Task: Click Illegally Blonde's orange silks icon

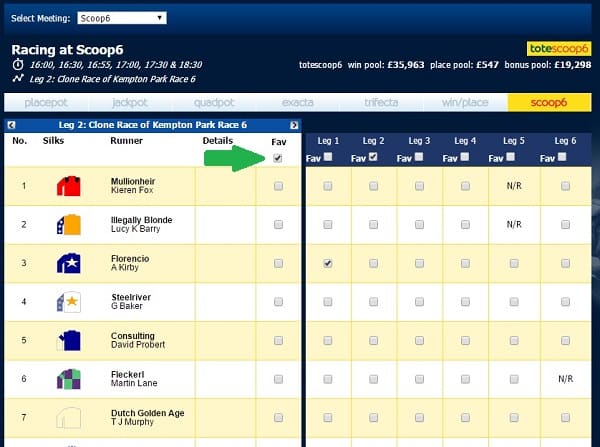Action: click(x=69, y=225)
